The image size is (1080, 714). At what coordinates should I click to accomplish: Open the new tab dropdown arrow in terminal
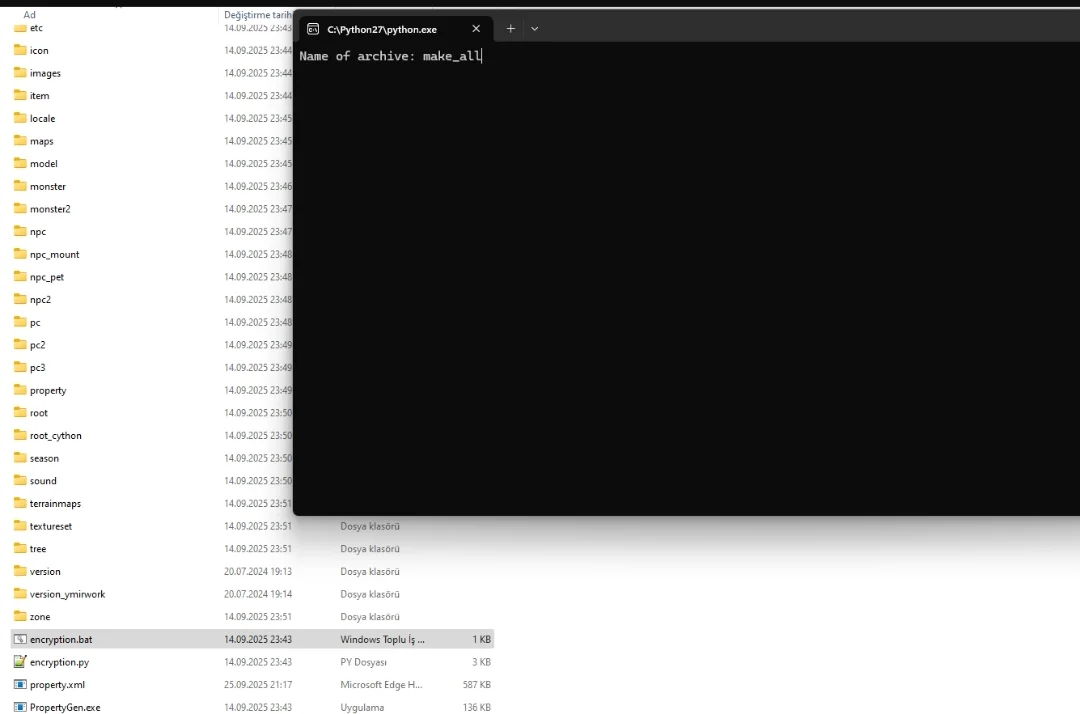(x=534, y=29)
